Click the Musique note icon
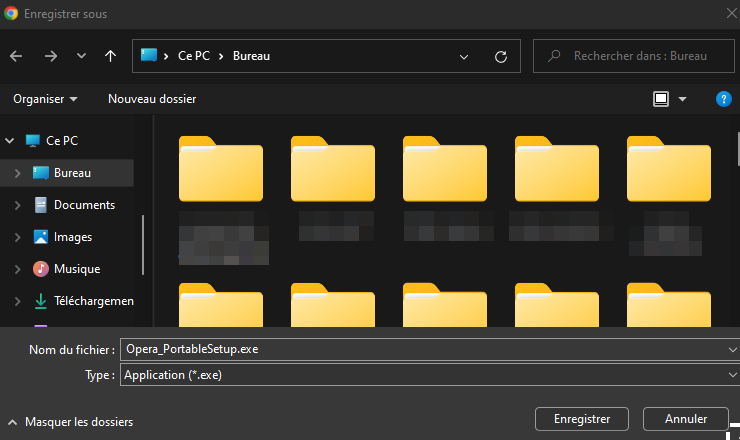740x440 pixels. [x=41, y=269]
